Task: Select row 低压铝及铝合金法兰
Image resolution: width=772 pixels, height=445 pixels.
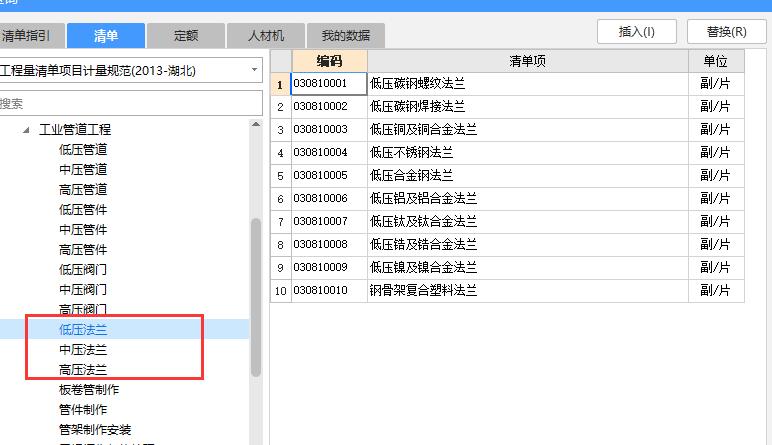Action: 528,199
